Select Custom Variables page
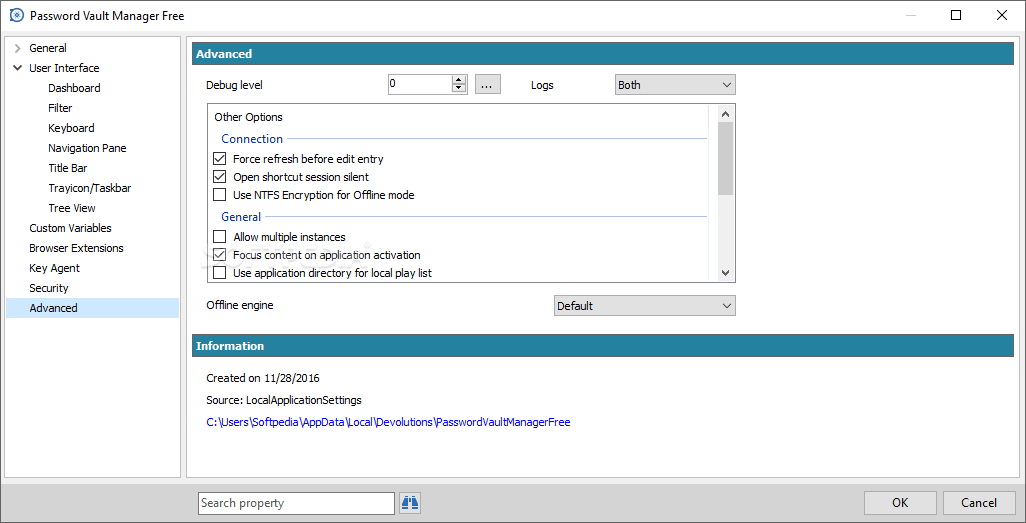Image resolution: width=1026 pixels, height=523 pixels. point(70,228)
